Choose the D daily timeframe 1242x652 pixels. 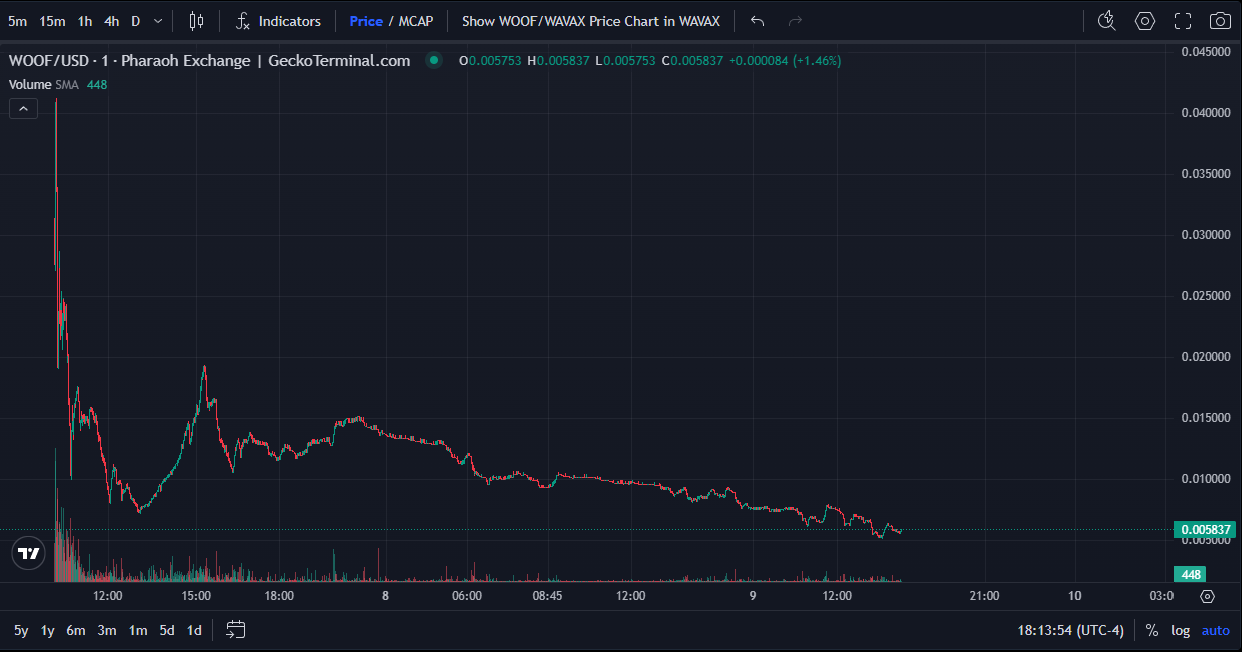coord(136,21)
